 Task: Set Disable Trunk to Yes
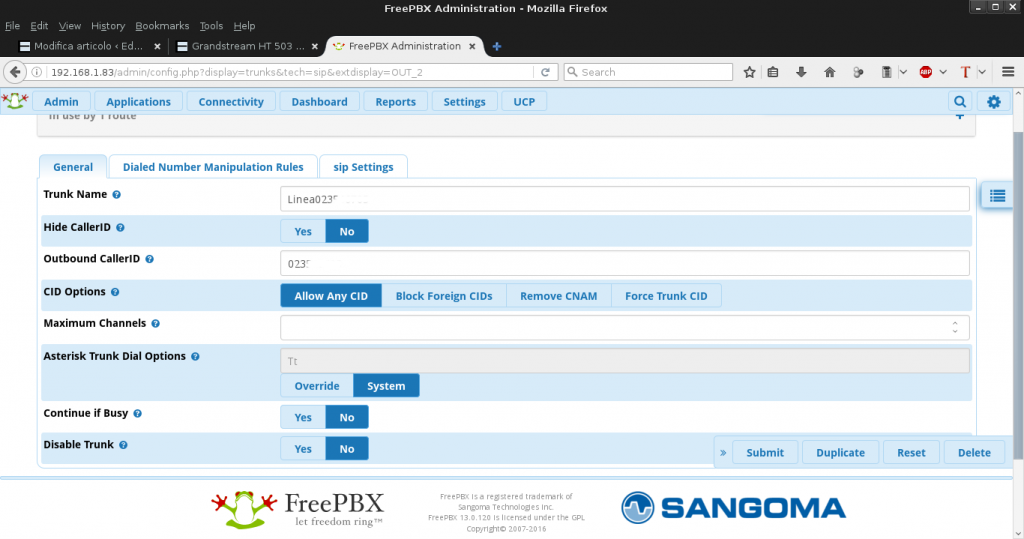pos(303,450)
